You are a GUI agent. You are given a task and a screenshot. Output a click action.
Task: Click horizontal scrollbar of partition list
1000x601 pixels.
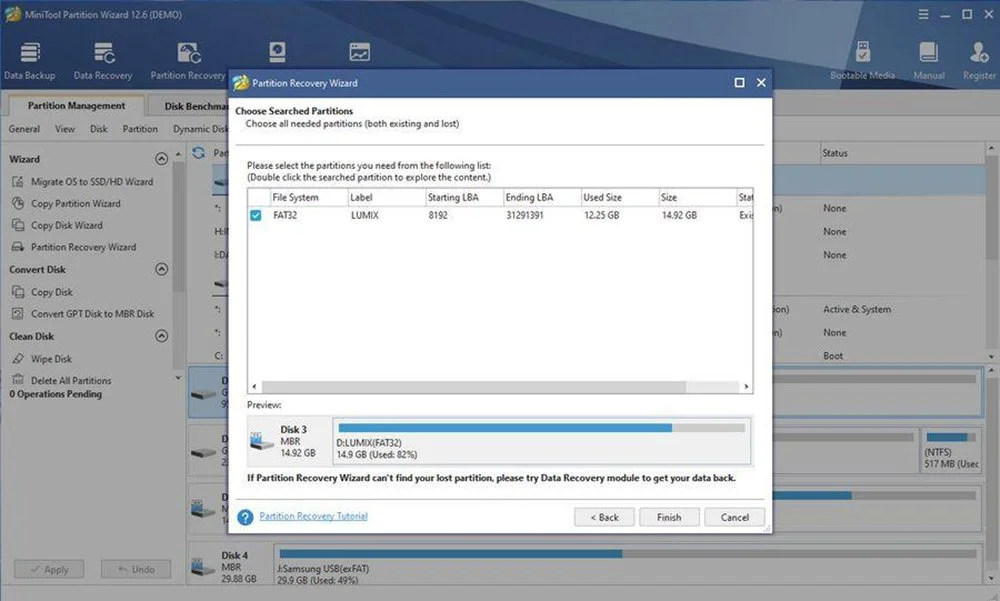[x=474, y=387]
